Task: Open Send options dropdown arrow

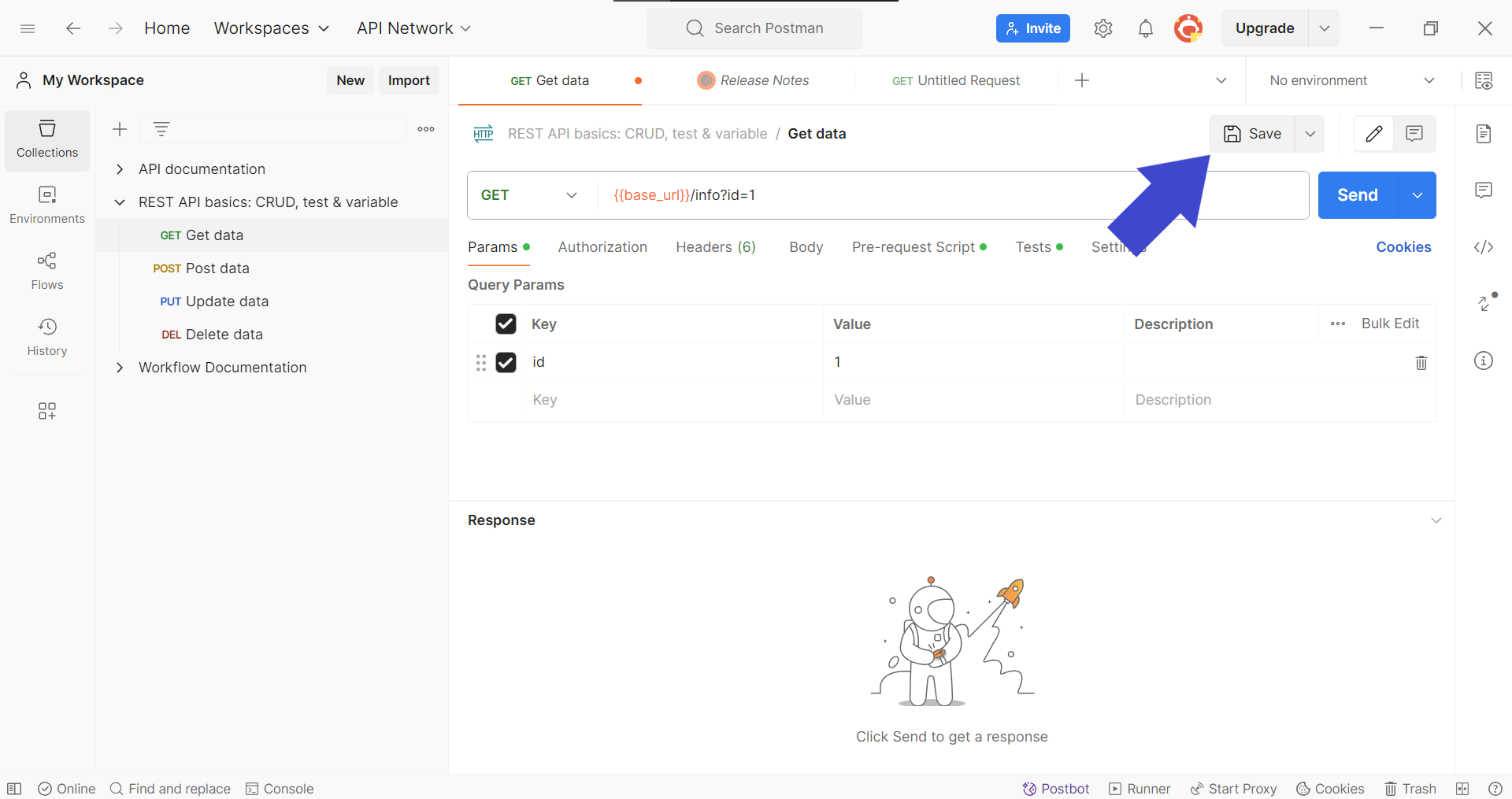Action: tap(1417, 195)
